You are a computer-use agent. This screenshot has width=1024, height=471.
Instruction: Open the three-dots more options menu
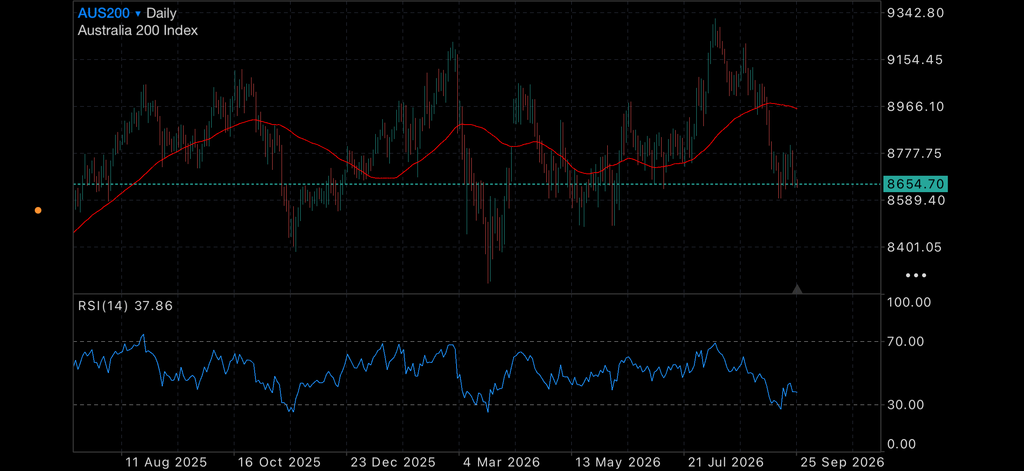916,276
